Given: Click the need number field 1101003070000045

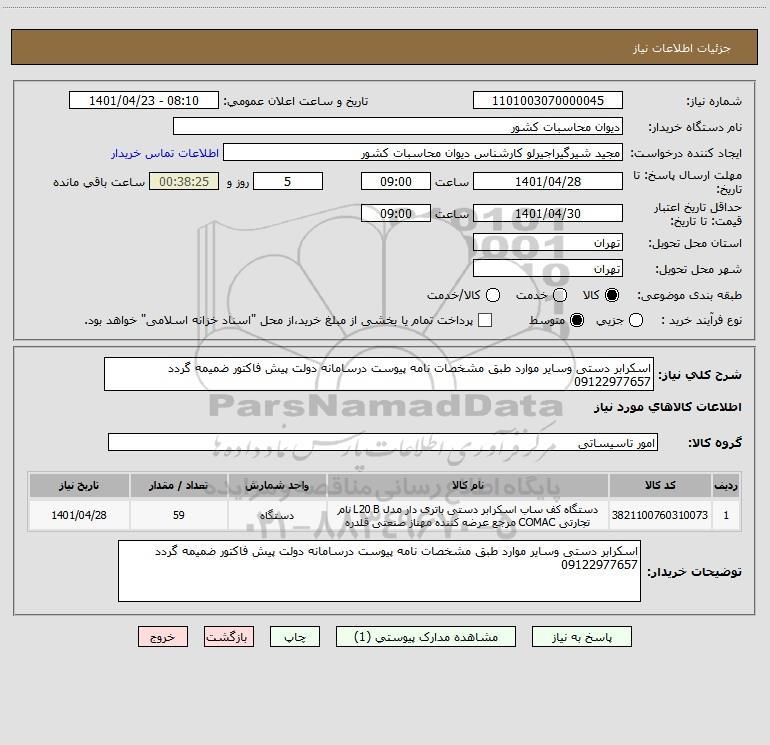Looking at the screenshot, I should pos(548,101).
